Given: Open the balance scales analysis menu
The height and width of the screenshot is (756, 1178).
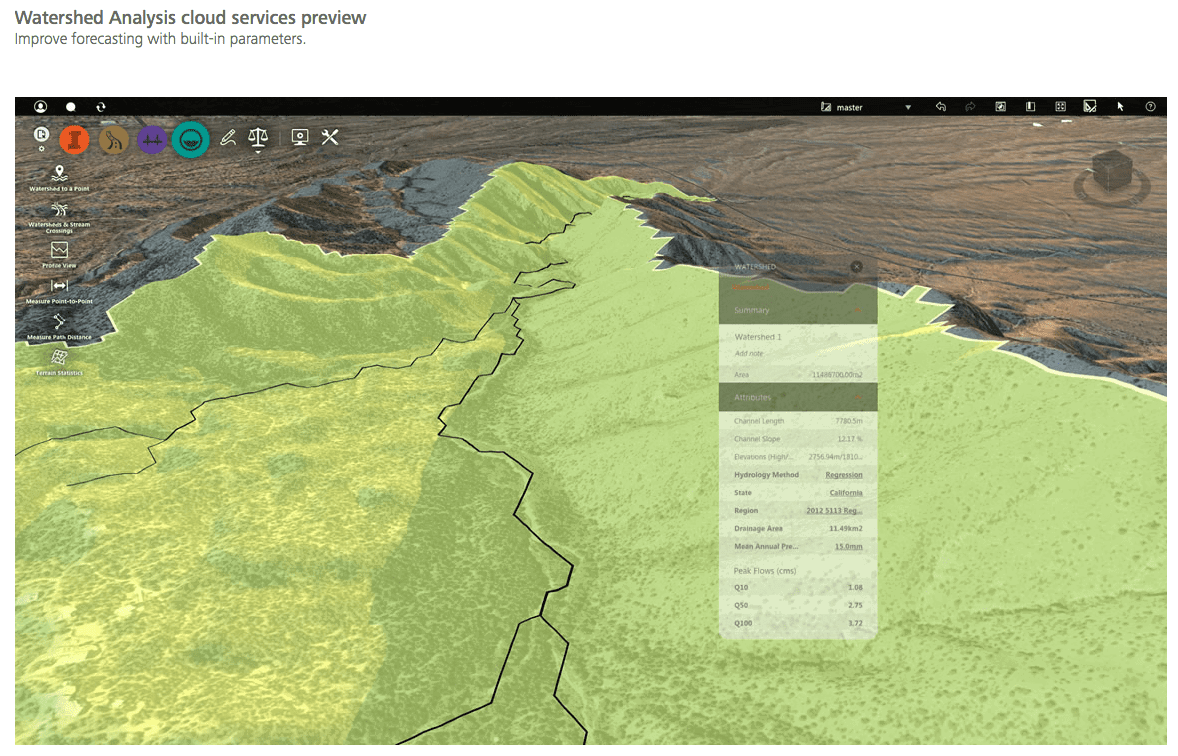Looking at the screenshot, I should [x=258, y=138].
